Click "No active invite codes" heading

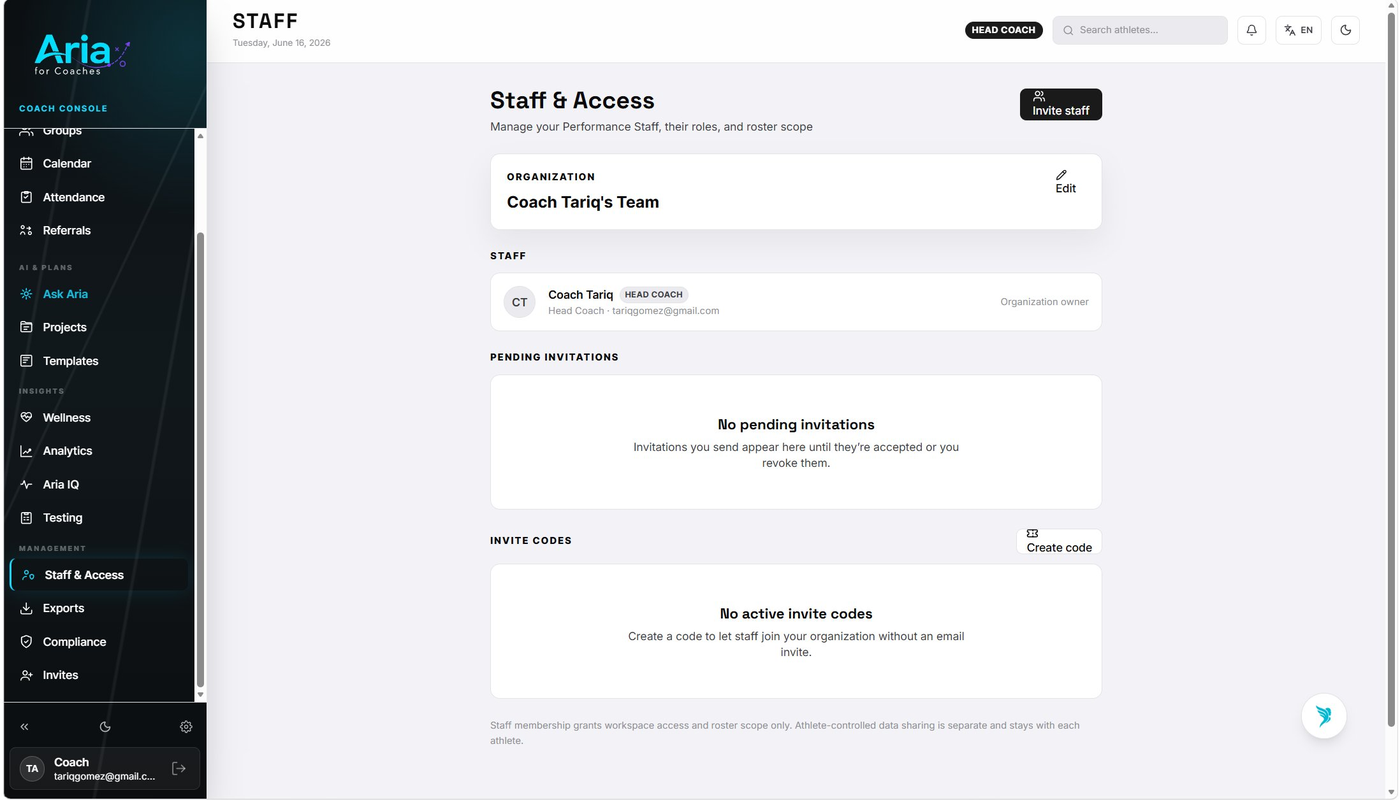(796, 614)
